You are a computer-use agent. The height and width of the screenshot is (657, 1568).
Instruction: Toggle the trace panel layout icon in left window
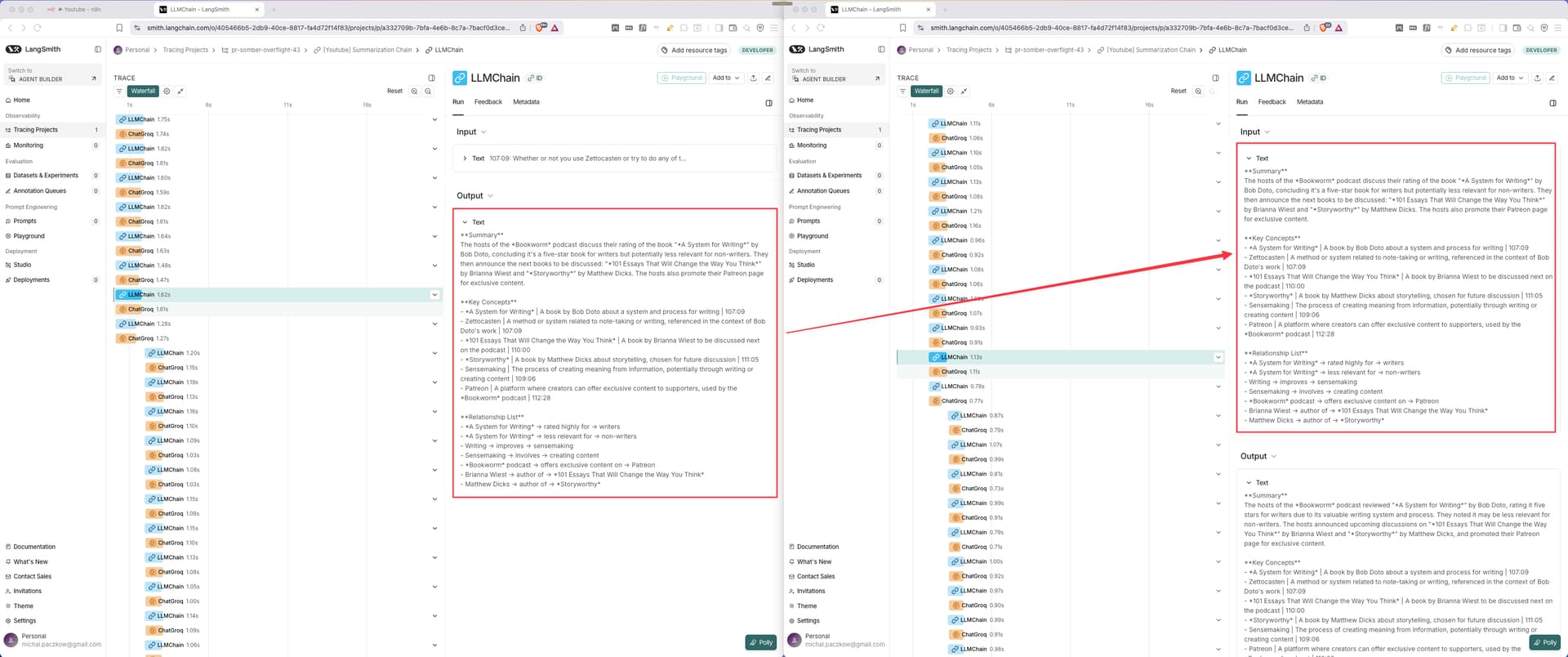coord(432,78)
